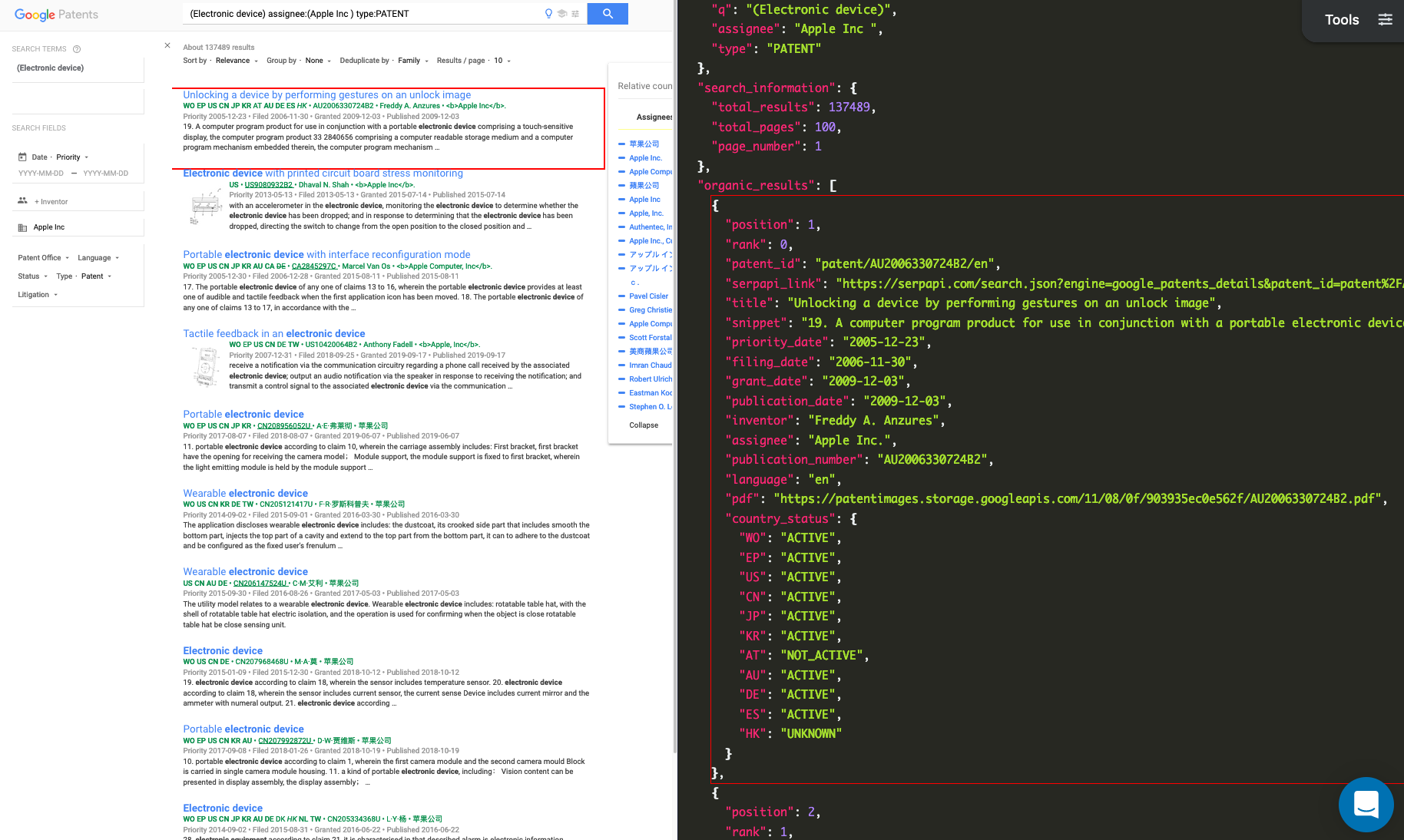Click patent number link US9080932B2
1404x840 pixels.
pos(269,185)
